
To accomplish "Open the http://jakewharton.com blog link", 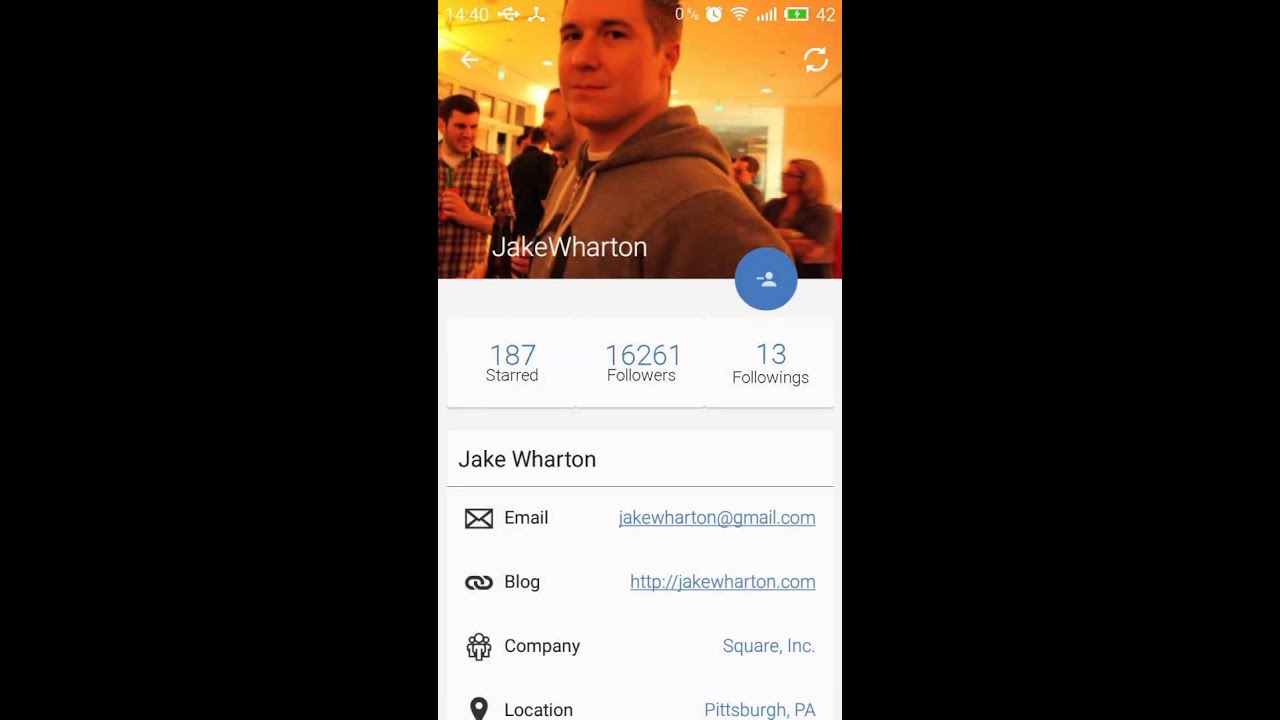I will pyautogui.click(x=723, y=582).
